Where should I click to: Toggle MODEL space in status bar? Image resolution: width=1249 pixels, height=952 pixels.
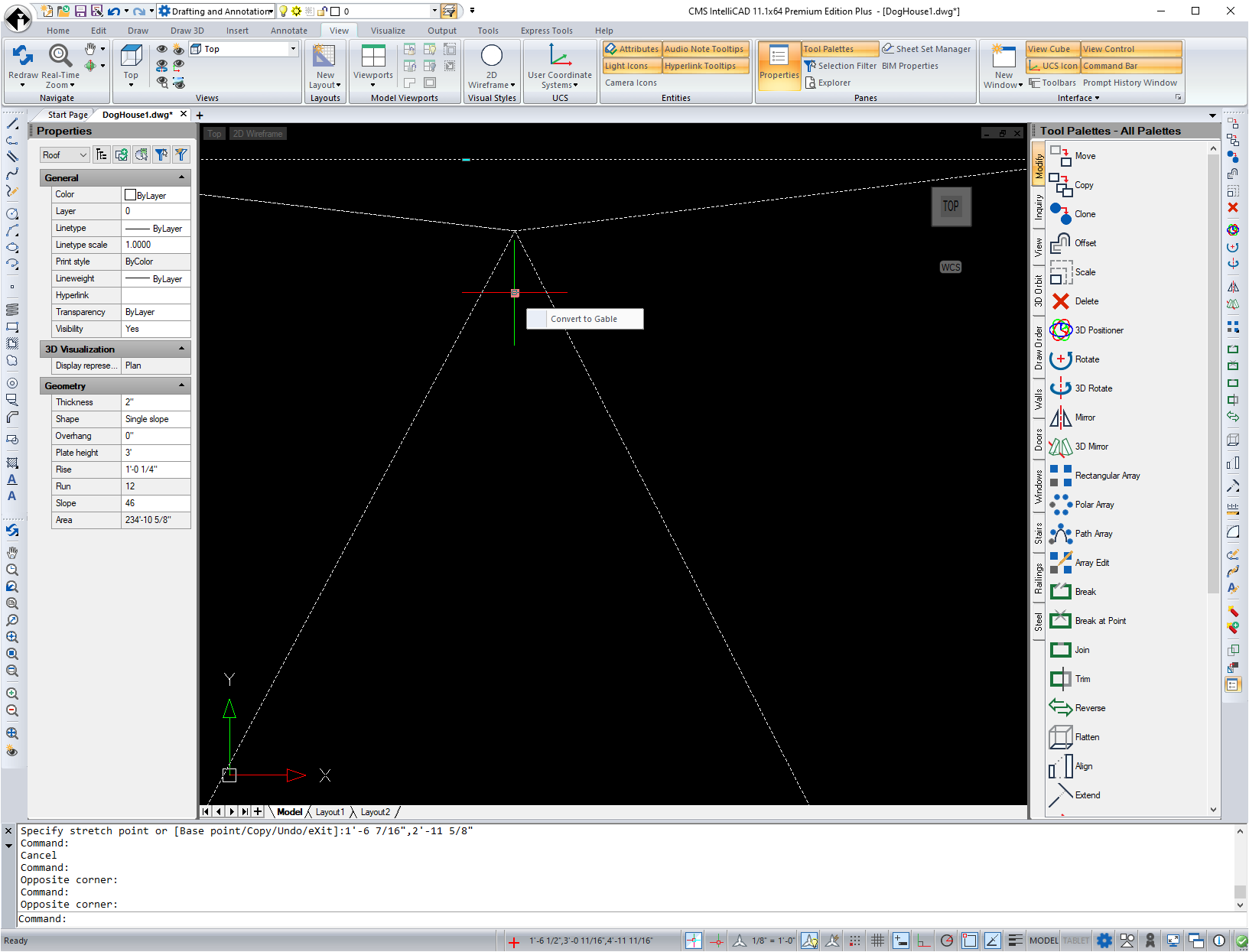(1043, 941)
